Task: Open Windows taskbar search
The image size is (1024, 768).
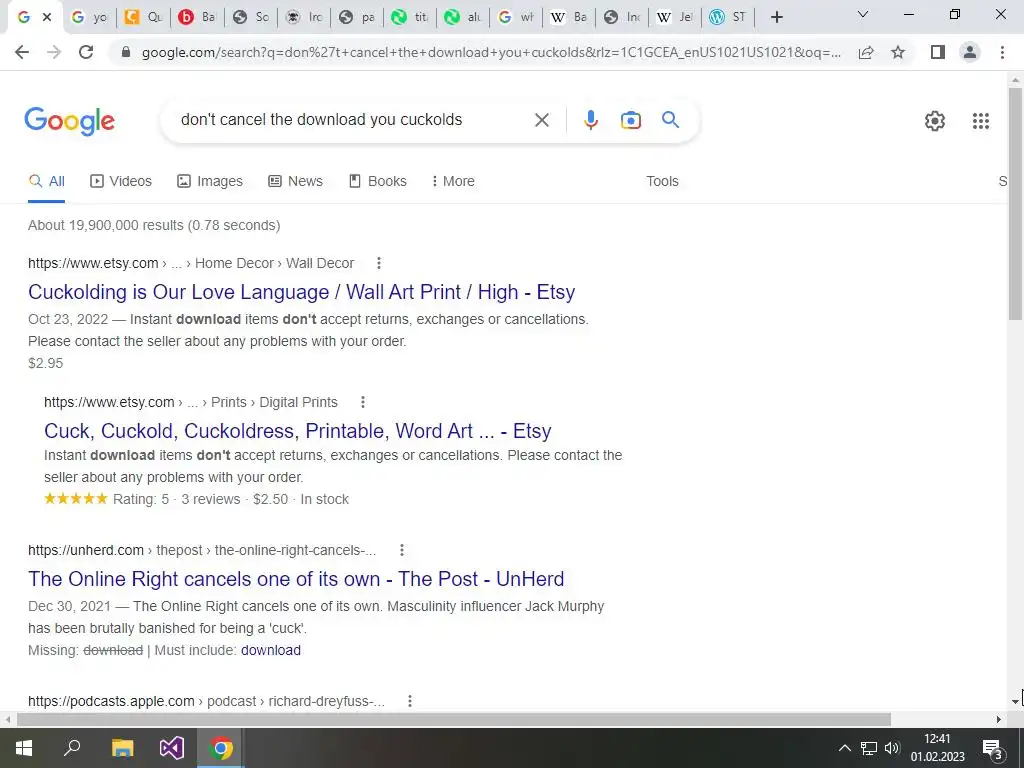Action: point(72,748)
